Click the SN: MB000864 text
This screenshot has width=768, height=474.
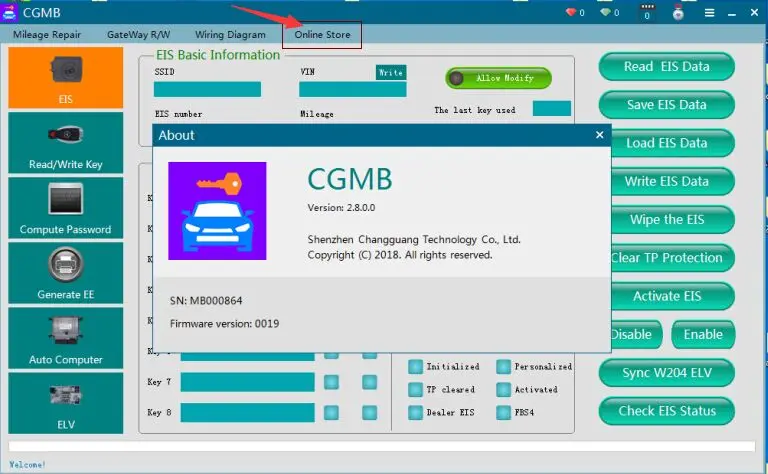(206, 301)
